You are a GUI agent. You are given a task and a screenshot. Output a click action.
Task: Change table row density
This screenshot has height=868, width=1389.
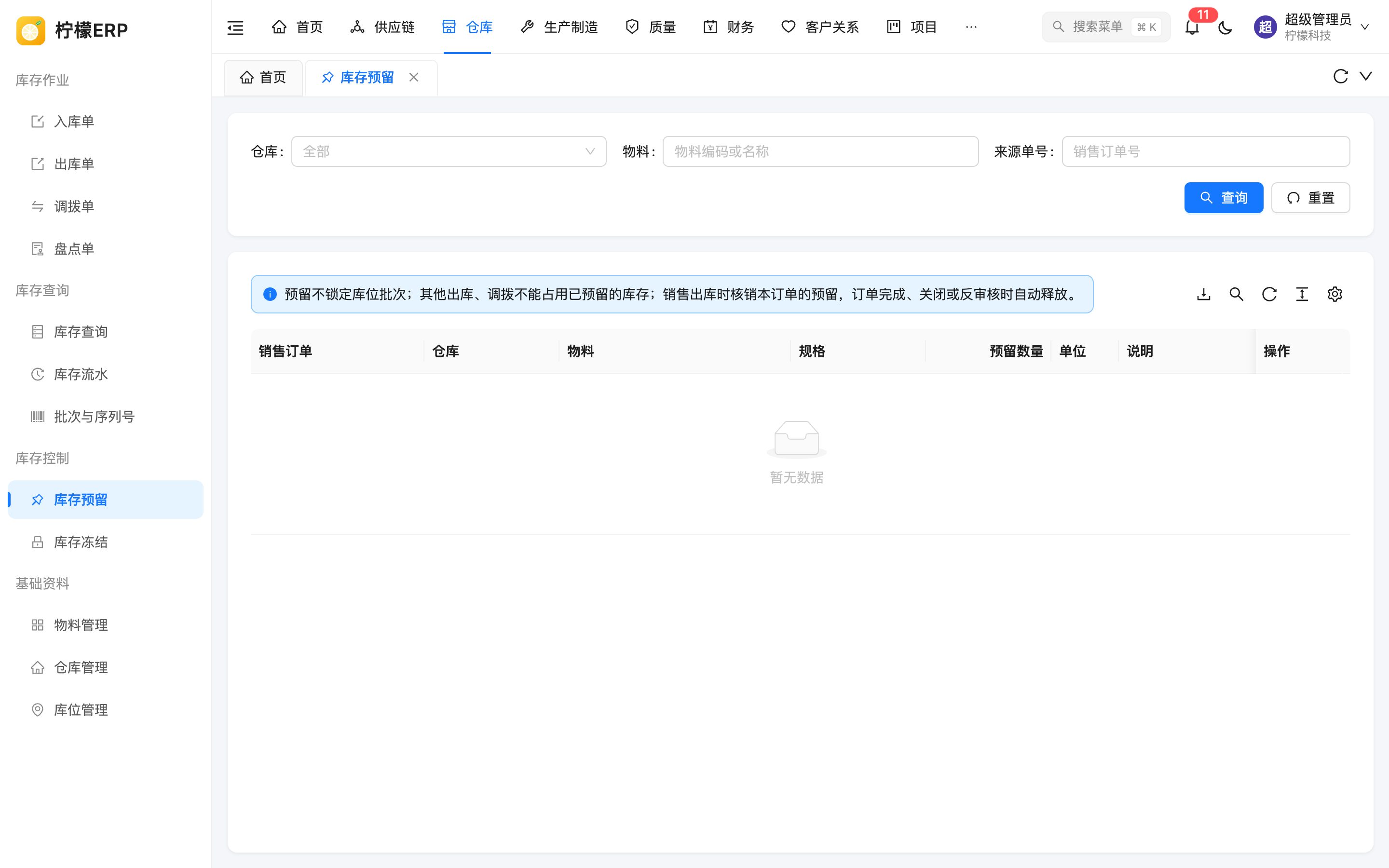coord(1302,294)
